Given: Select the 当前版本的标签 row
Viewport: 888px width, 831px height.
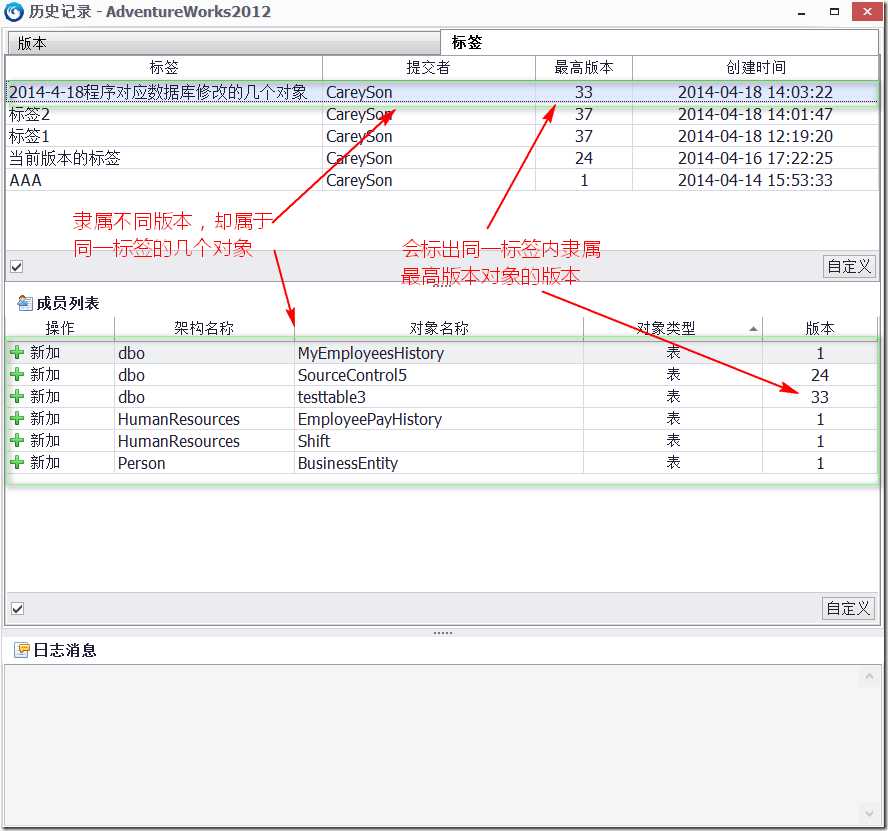Looking at the screenshot, I should [442, 158].
